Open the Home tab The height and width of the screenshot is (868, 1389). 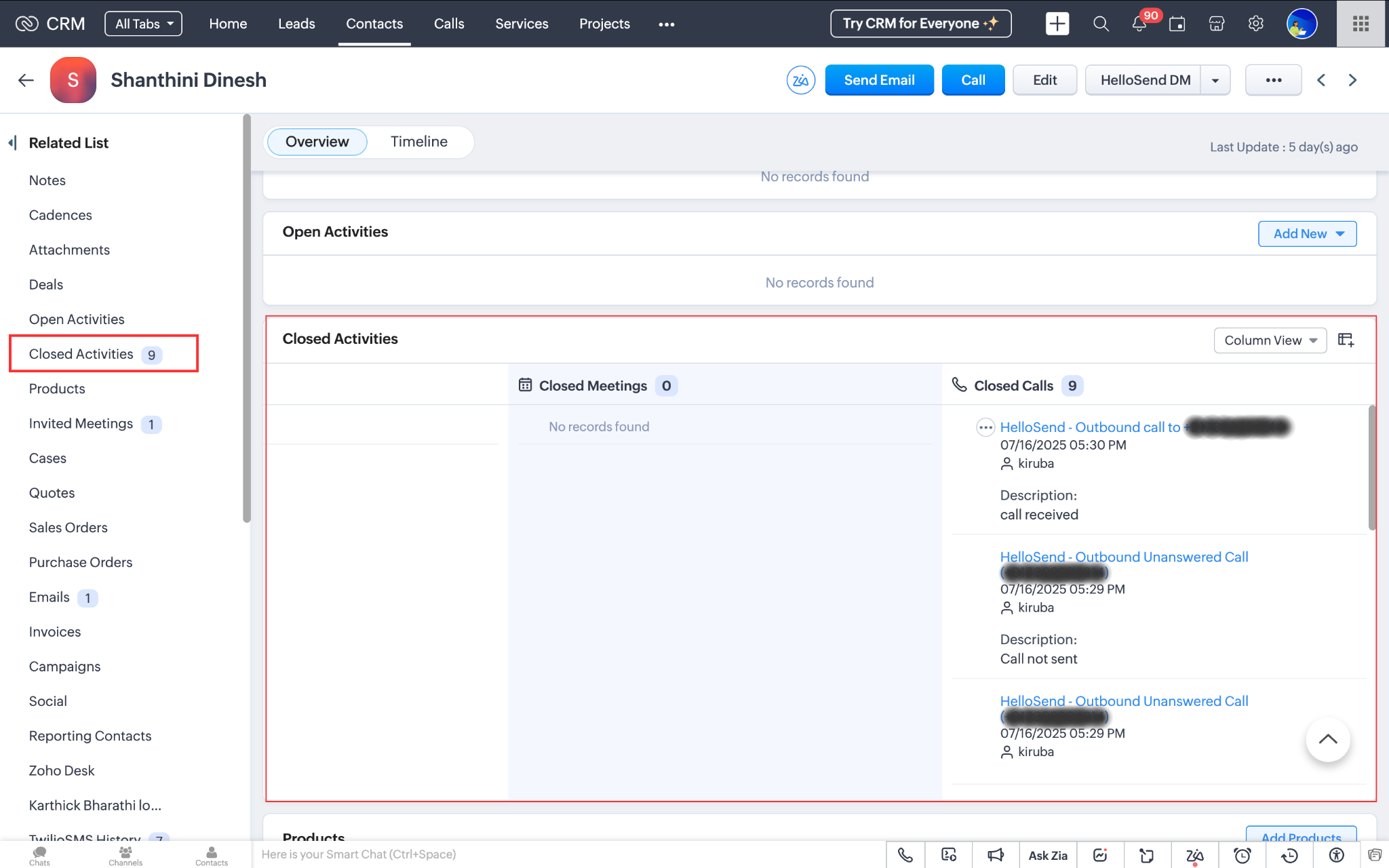pos(228,24)
